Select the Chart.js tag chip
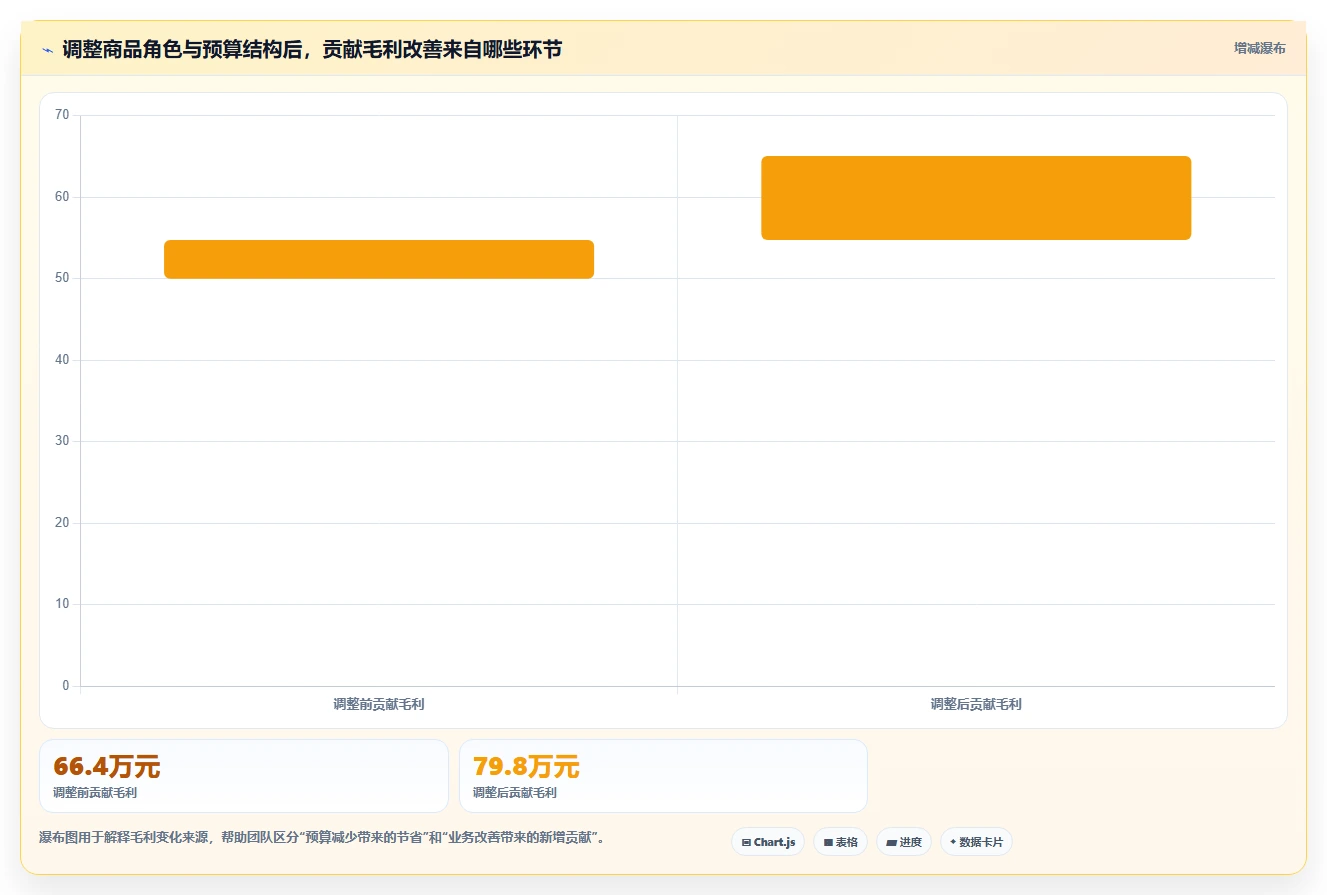The height and width of the screenshot is (895, 1327). coord(768,842)
